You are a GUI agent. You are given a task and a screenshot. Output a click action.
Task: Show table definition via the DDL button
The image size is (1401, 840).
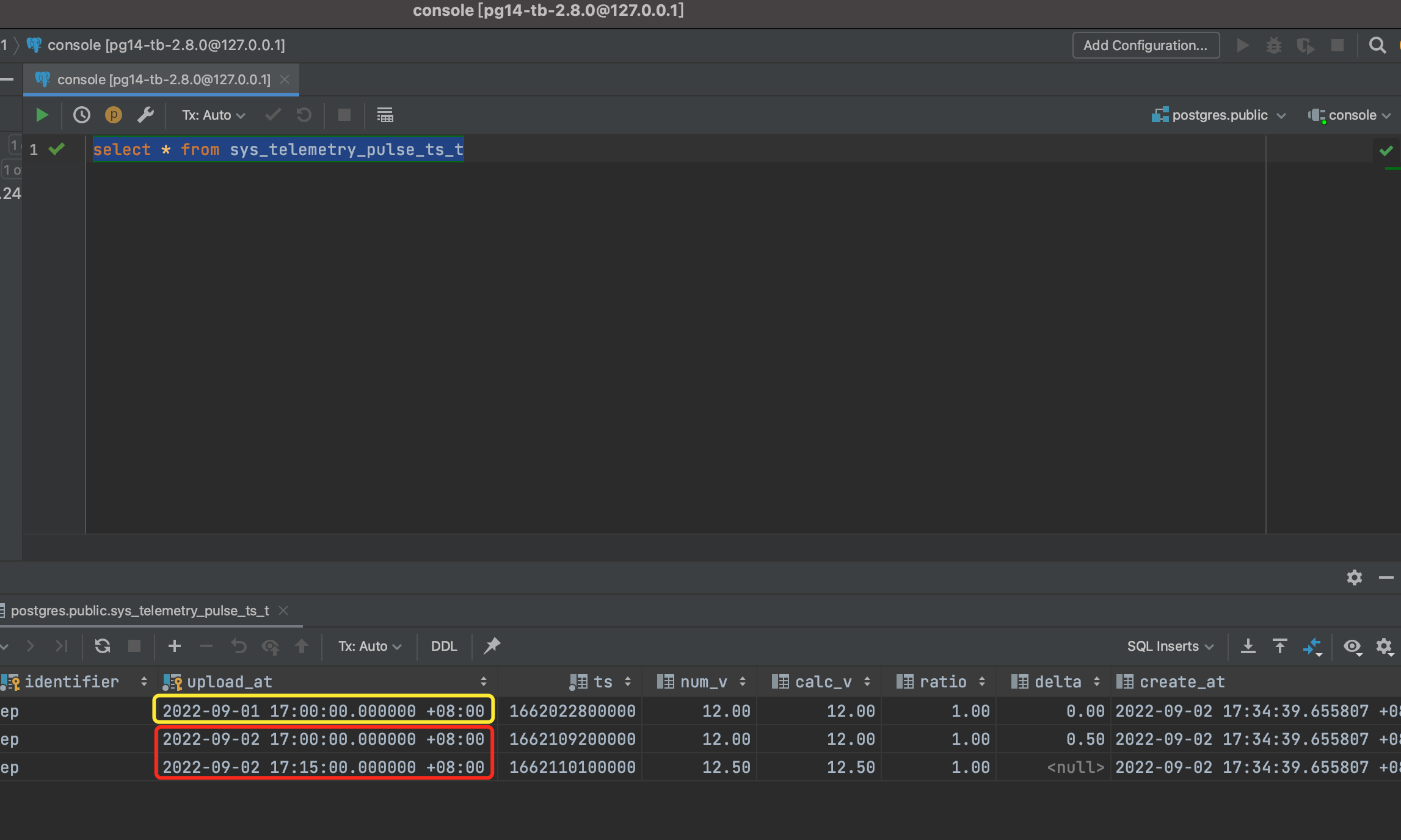pyautogui.click(x=444, y=646)
